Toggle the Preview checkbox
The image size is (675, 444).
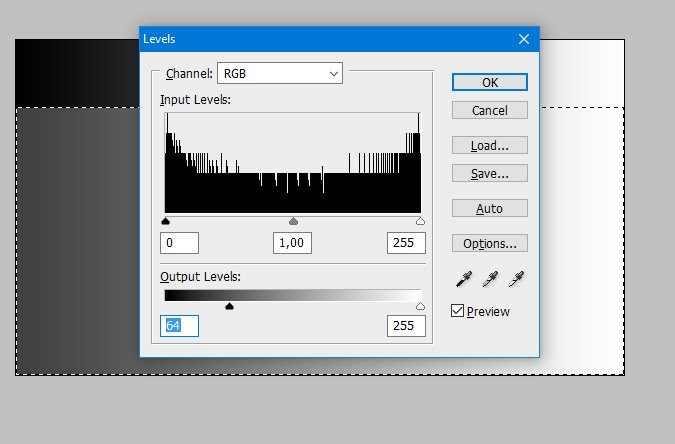[458, 311]
